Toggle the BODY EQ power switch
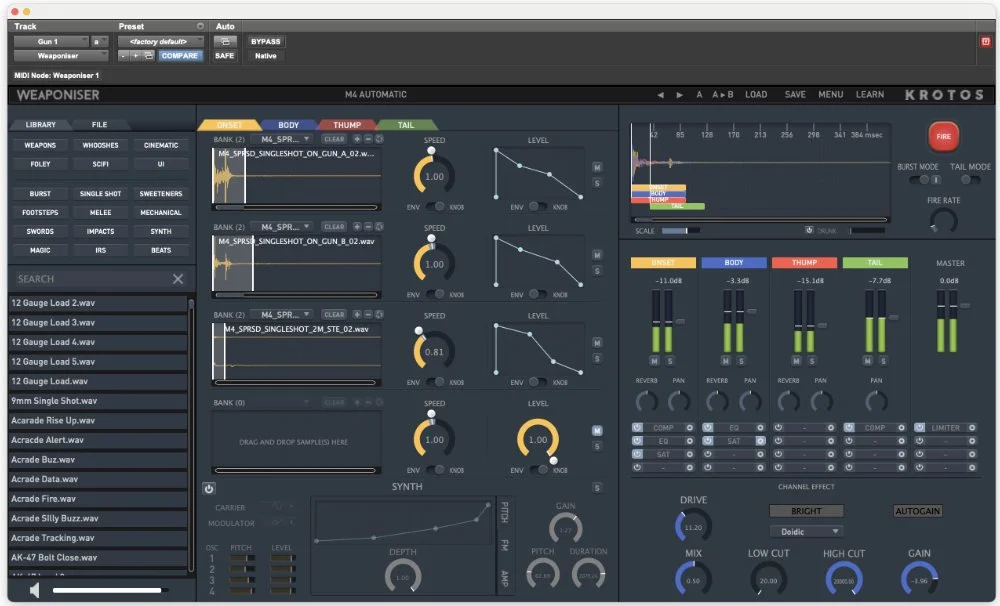 (x=708, y=427)
